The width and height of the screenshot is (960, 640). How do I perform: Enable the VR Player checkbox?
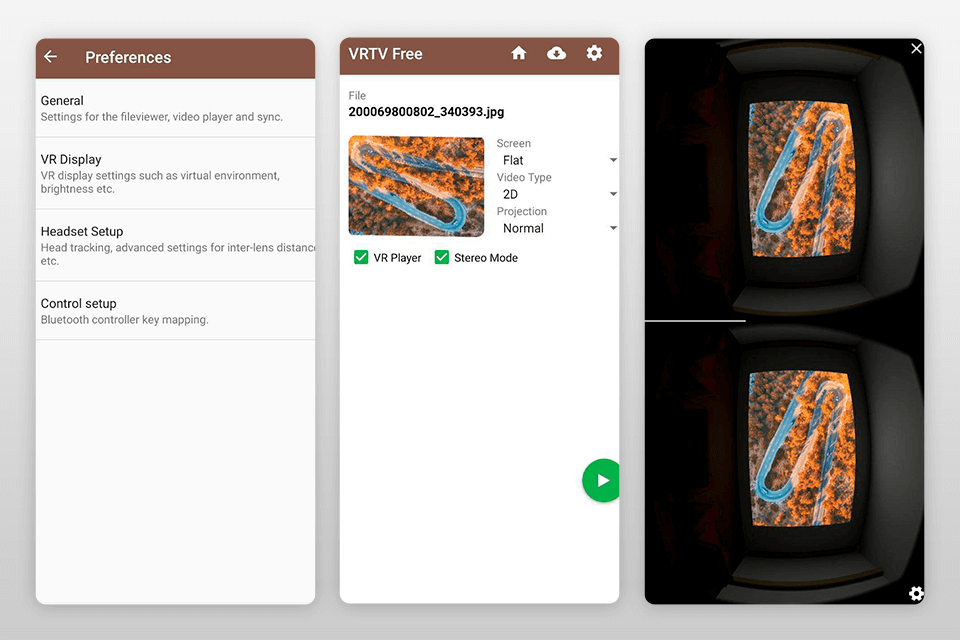(361, 257)
